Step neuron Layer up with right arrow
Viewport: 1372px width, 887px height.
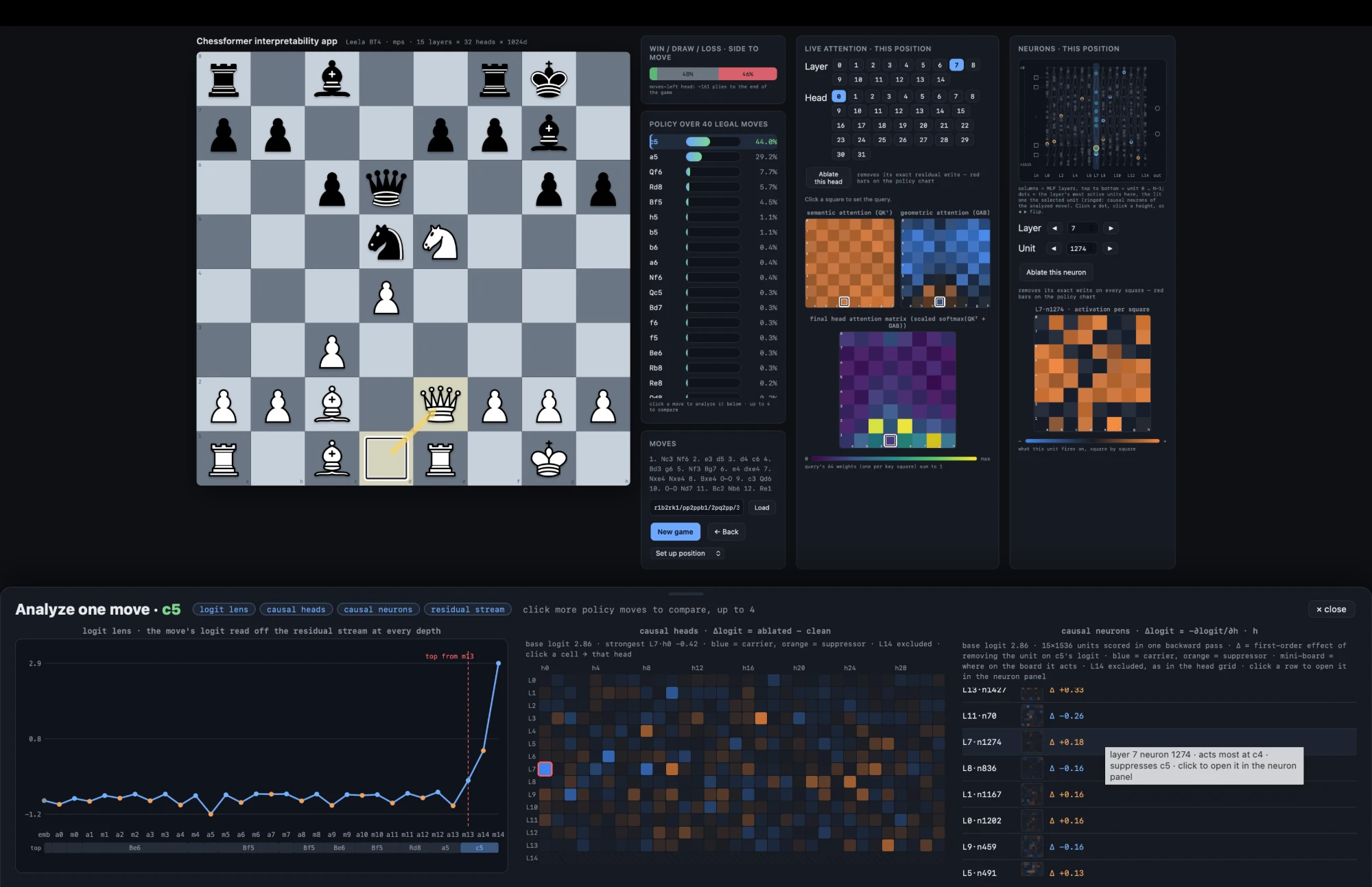(x=1111, y=228)
